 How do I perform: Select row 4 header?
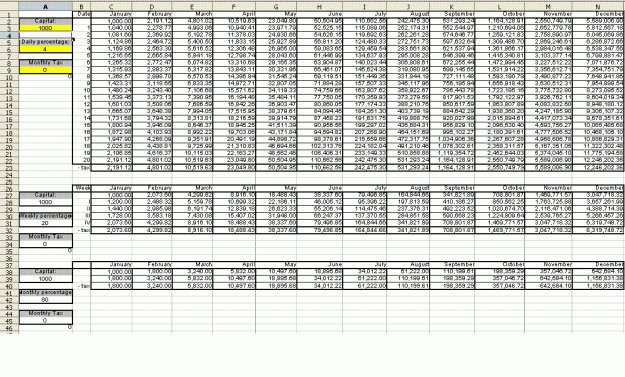[9, 35]
